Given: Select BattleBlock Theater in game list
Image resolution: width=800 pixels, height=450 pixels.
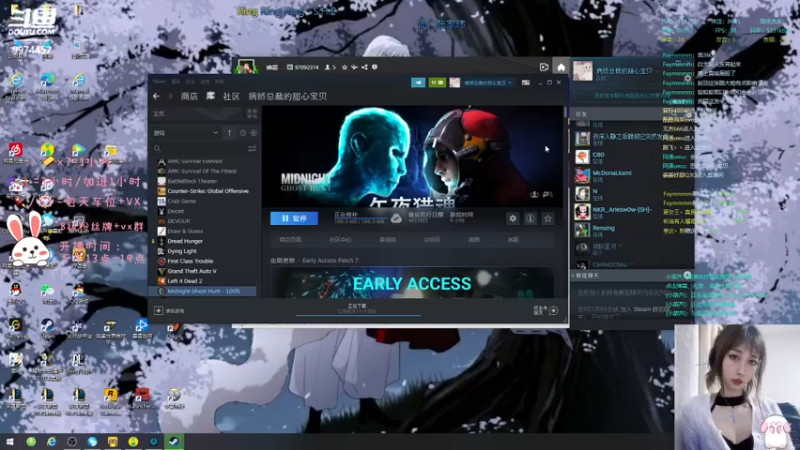Looking at the screenshot, I should pos(192,181).
